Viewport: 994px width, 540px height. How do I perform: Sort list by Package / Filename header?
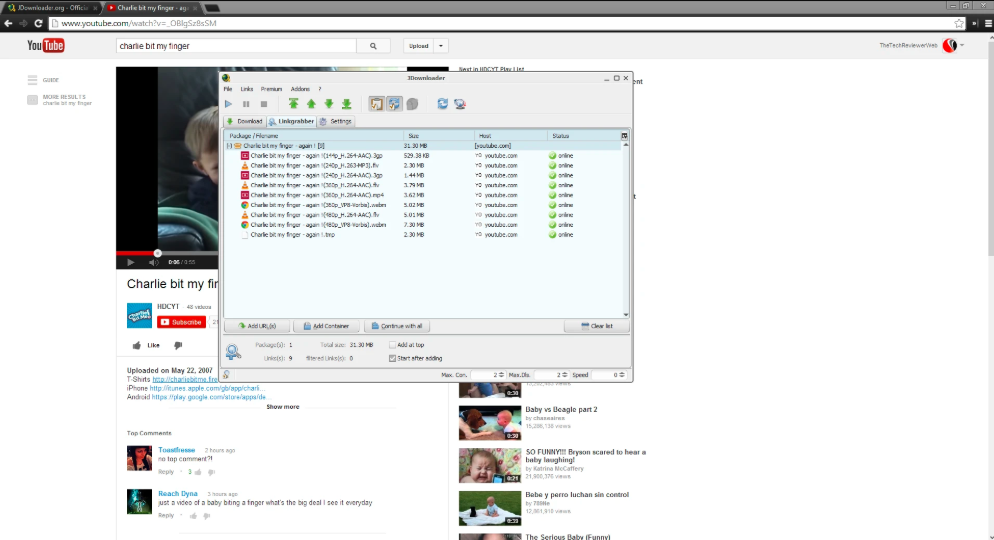click(x=314, y=136)
